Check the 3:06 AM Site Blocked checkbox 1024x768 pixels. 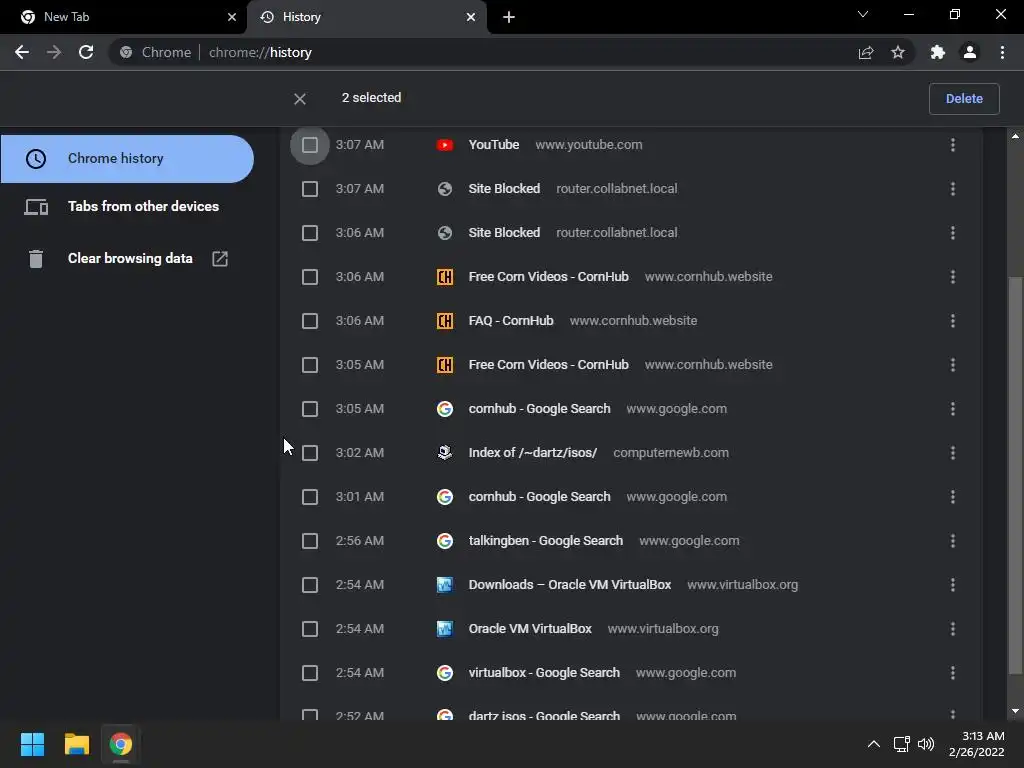[x=310, y=233]
